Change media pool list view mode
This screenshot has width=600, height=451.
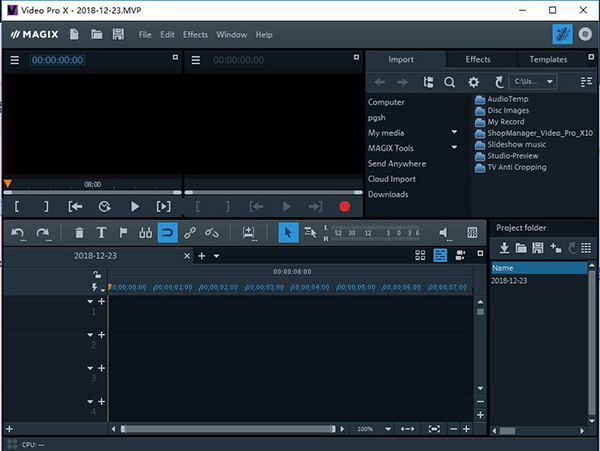click(586, 82)
